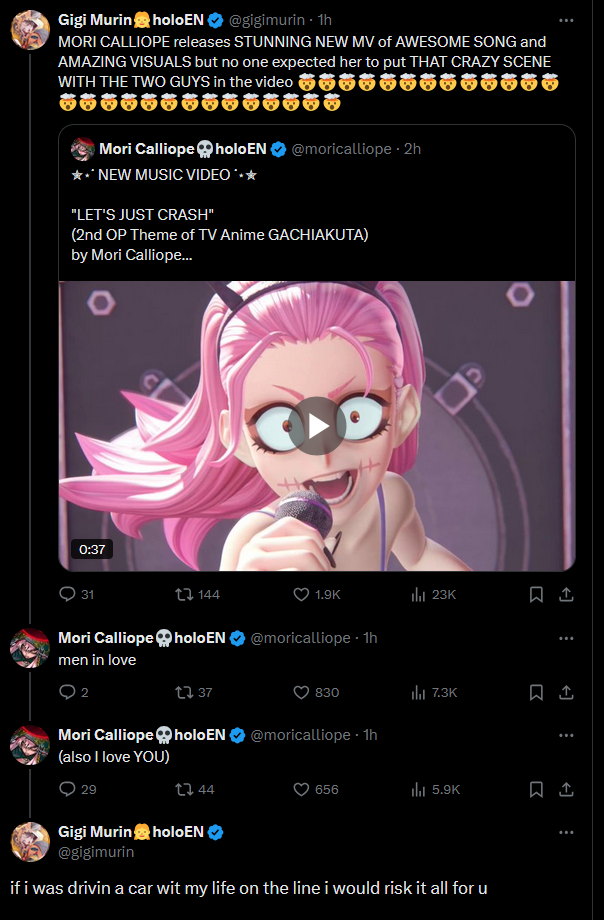
Task: Play the LET'S JUST CRASH music video
Action: click(317, 425)
